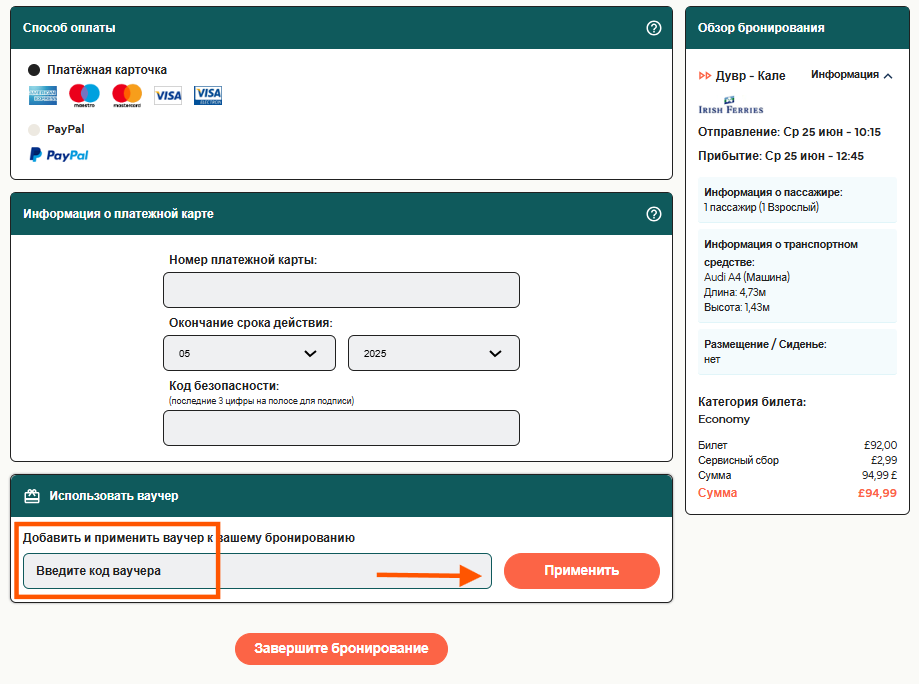
Task: Click the American Express card icon
Action: [x=43, y=96]
